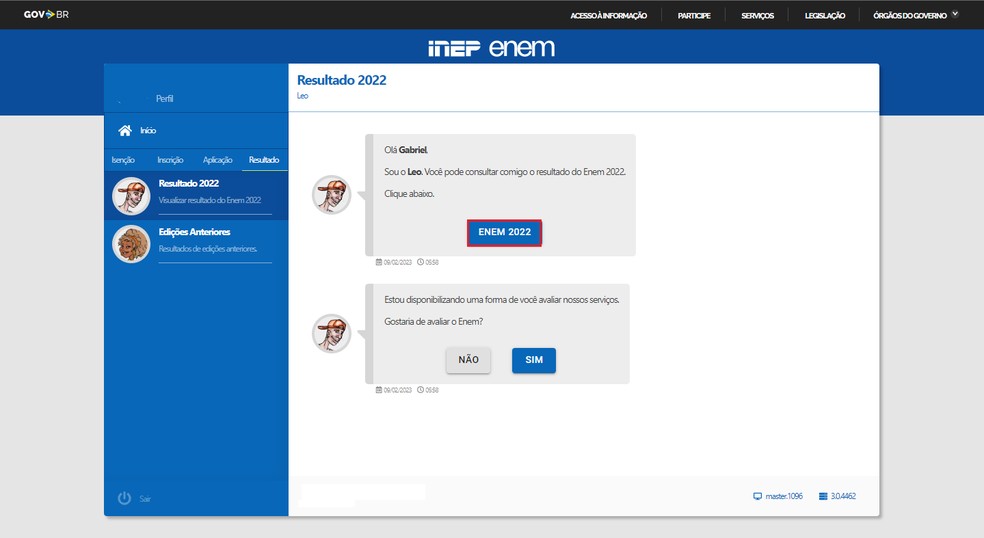Image resolution: width=984 pixels, height=538 pixels.
Task: Switch to the Inscrição tab
Action: (x=170, y=160)
